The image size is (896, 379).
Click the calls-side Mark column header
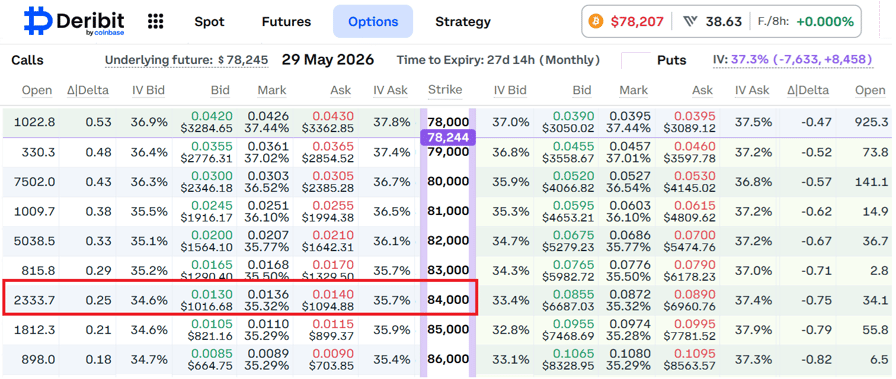[x=271, y=90]
